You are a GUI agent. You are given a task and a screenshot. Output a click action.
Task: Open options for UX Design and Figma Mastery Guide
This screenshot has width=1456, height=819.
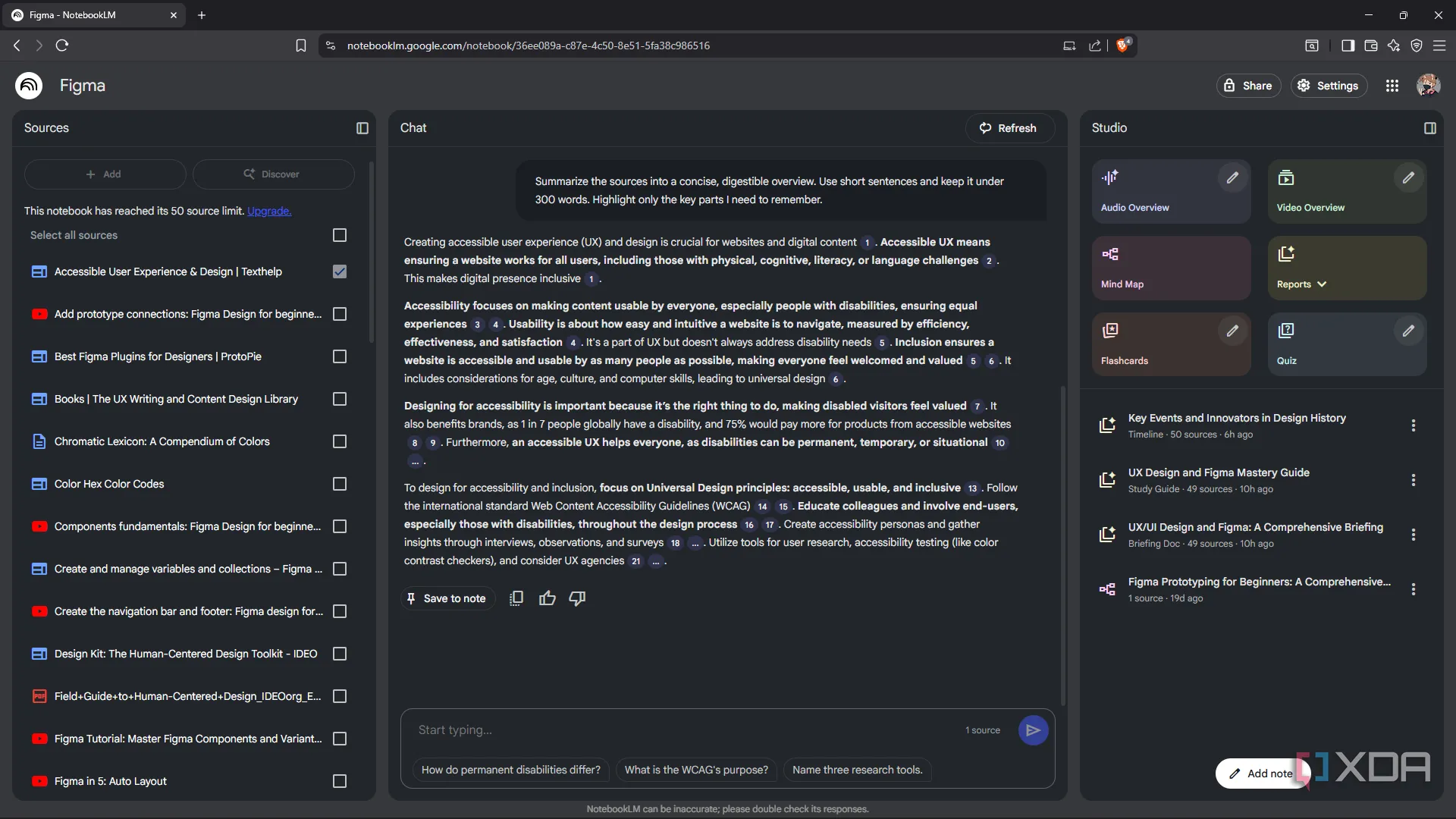[1413, 480]
